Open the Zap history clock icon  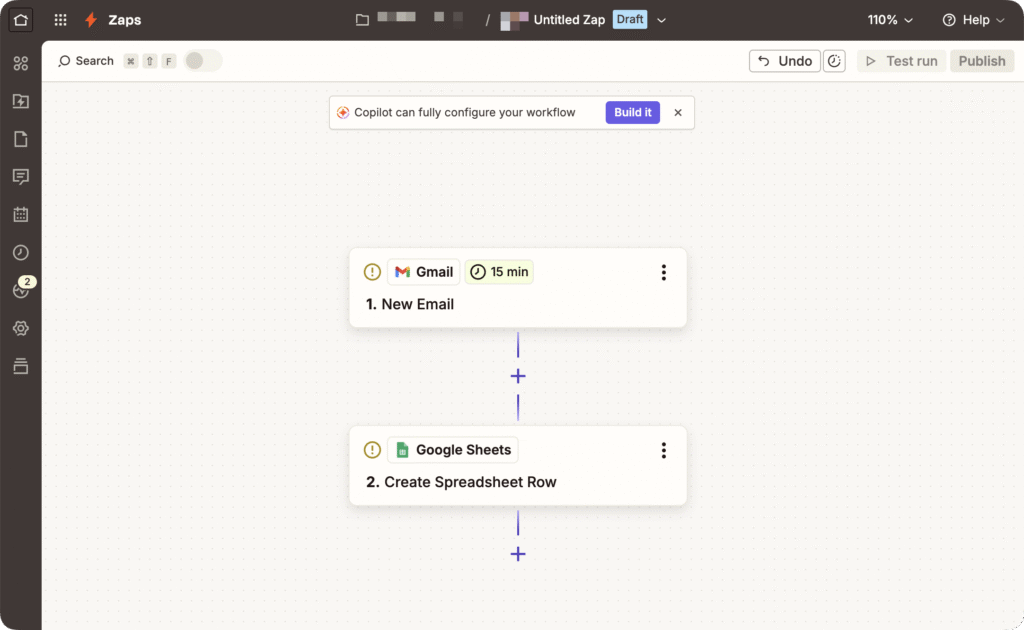(x=21, y=253)
